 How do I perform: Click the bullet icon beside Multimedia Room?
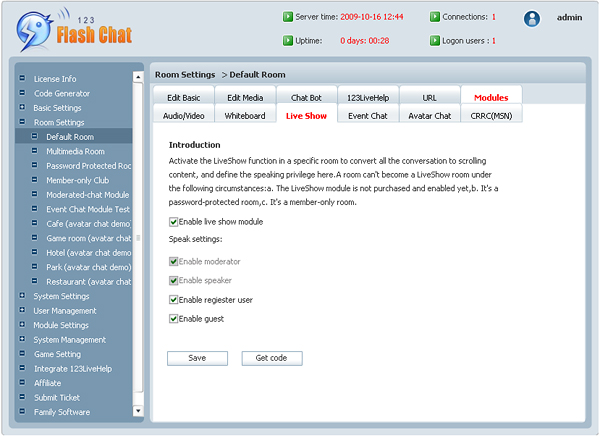click(x=34, y=150)
